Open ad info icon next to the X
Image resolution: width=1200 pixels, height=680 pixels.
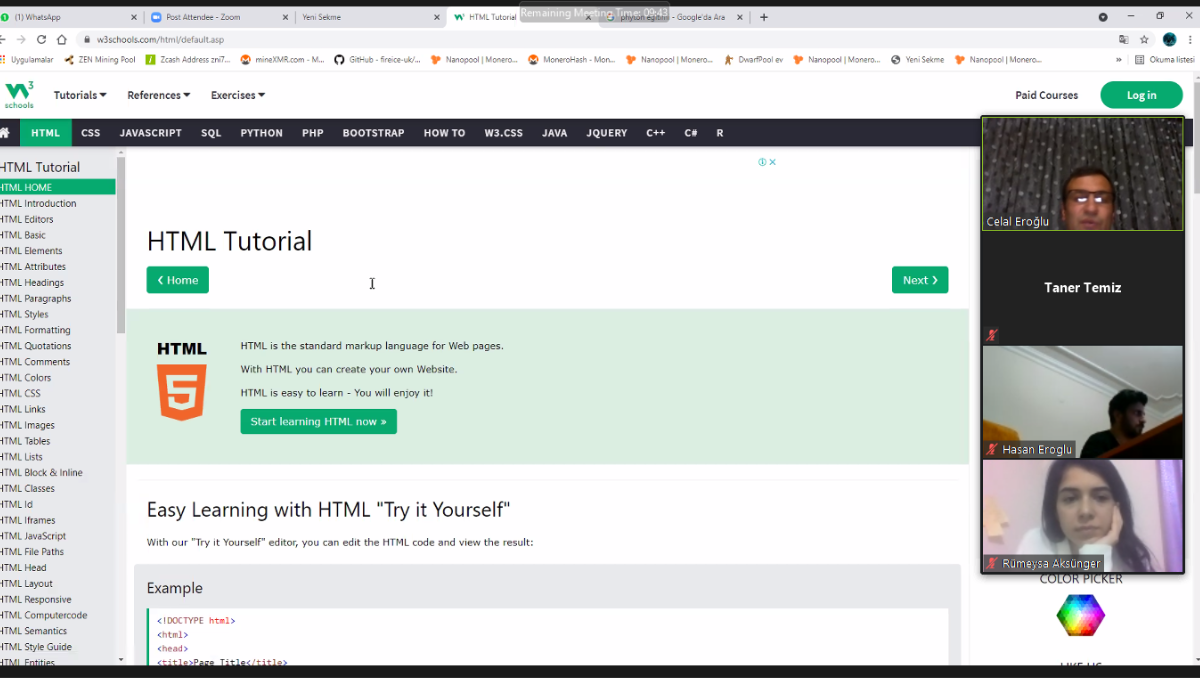pyautogui.click(x=762, y=162)
